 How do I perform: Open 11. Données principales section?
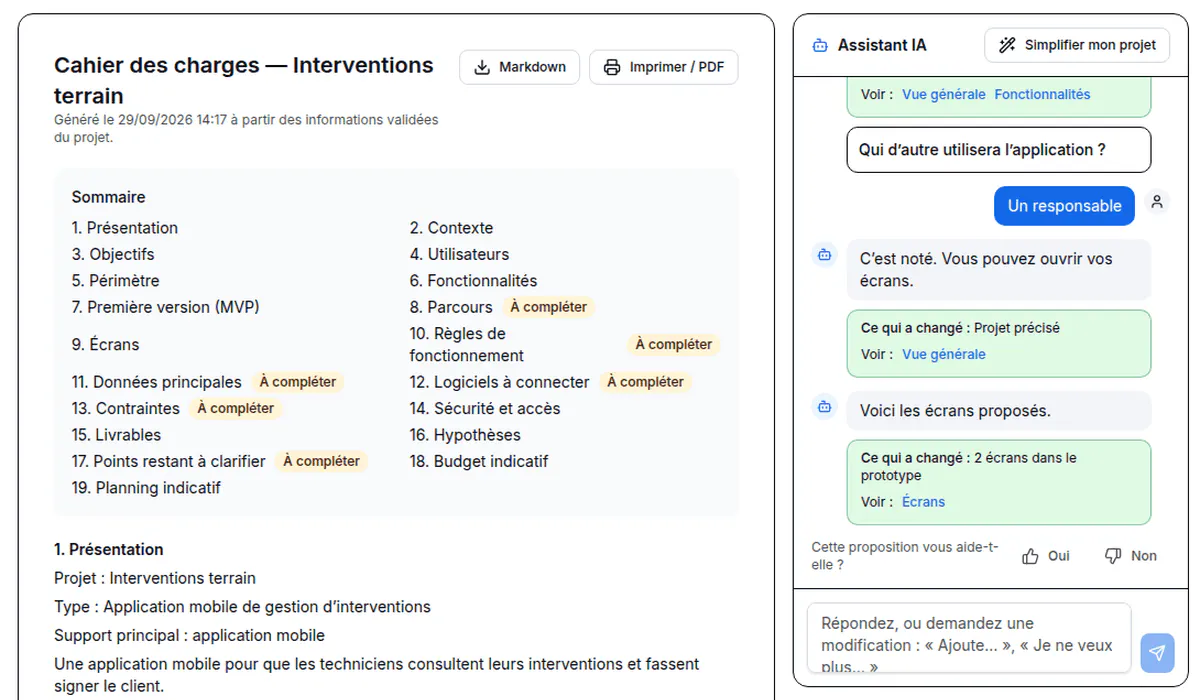pyautogui.click(x=157, y=382)
